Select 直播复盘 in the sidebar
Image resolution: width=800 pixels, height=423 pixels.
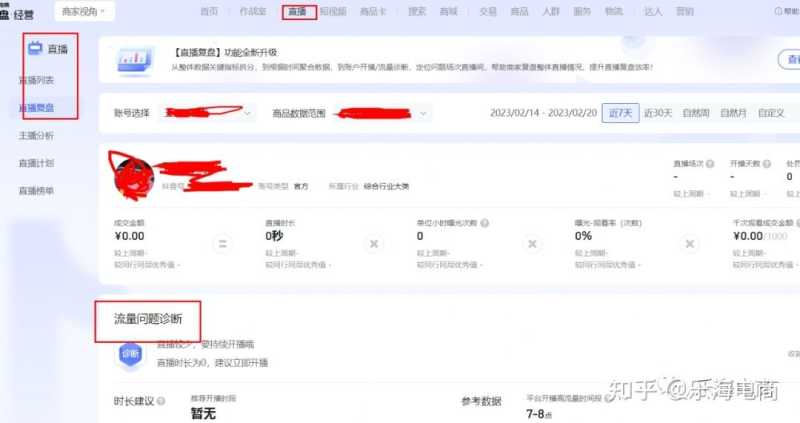pyautogui.click(x=36, y=108)
